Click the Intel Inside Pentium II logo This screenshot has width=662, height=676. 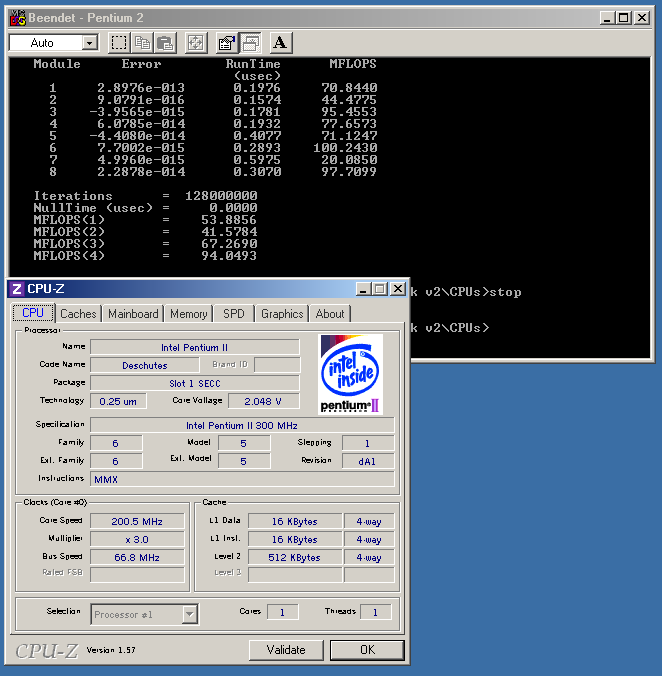coord(350,374)
